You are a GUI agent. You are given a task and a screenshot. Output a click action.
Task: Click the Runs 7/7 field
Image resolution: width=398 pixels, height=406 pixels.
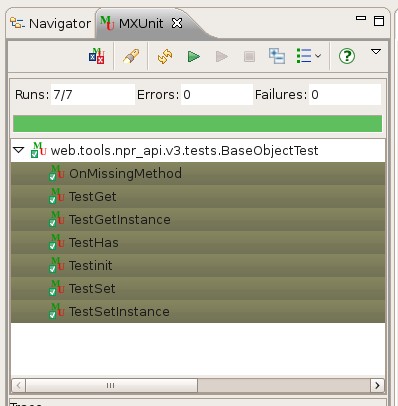coord(93,95)
